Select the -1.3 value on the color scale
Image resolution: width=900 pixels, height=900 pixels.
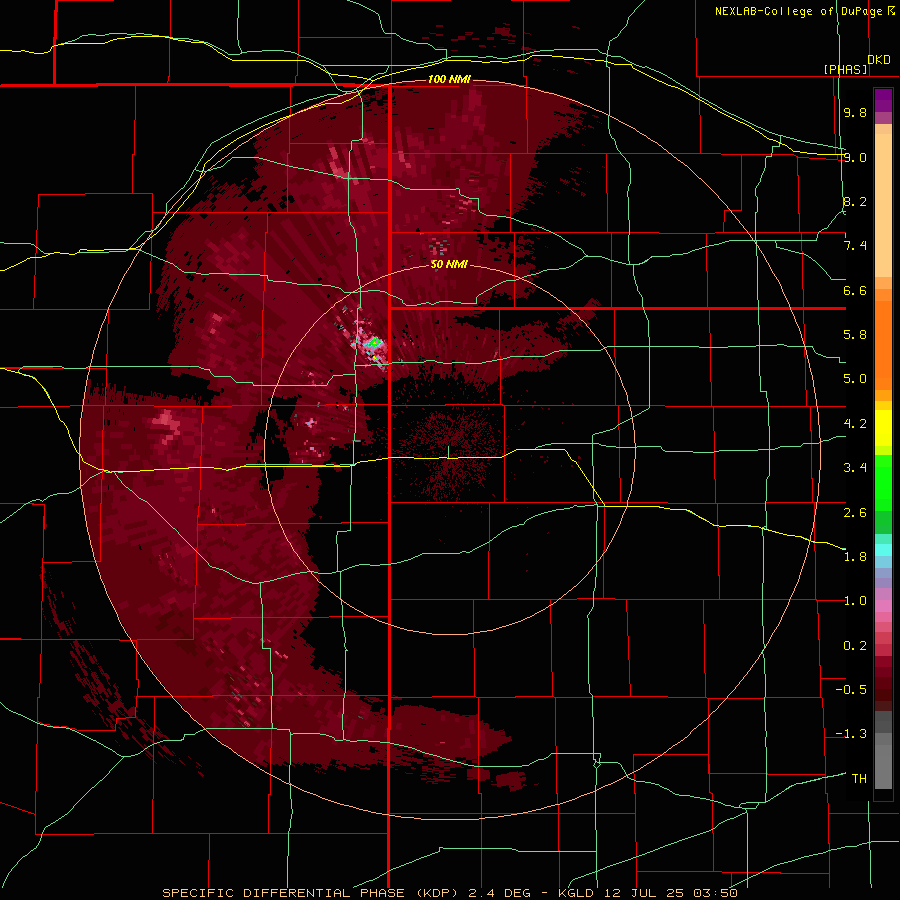tap(851, 734)
